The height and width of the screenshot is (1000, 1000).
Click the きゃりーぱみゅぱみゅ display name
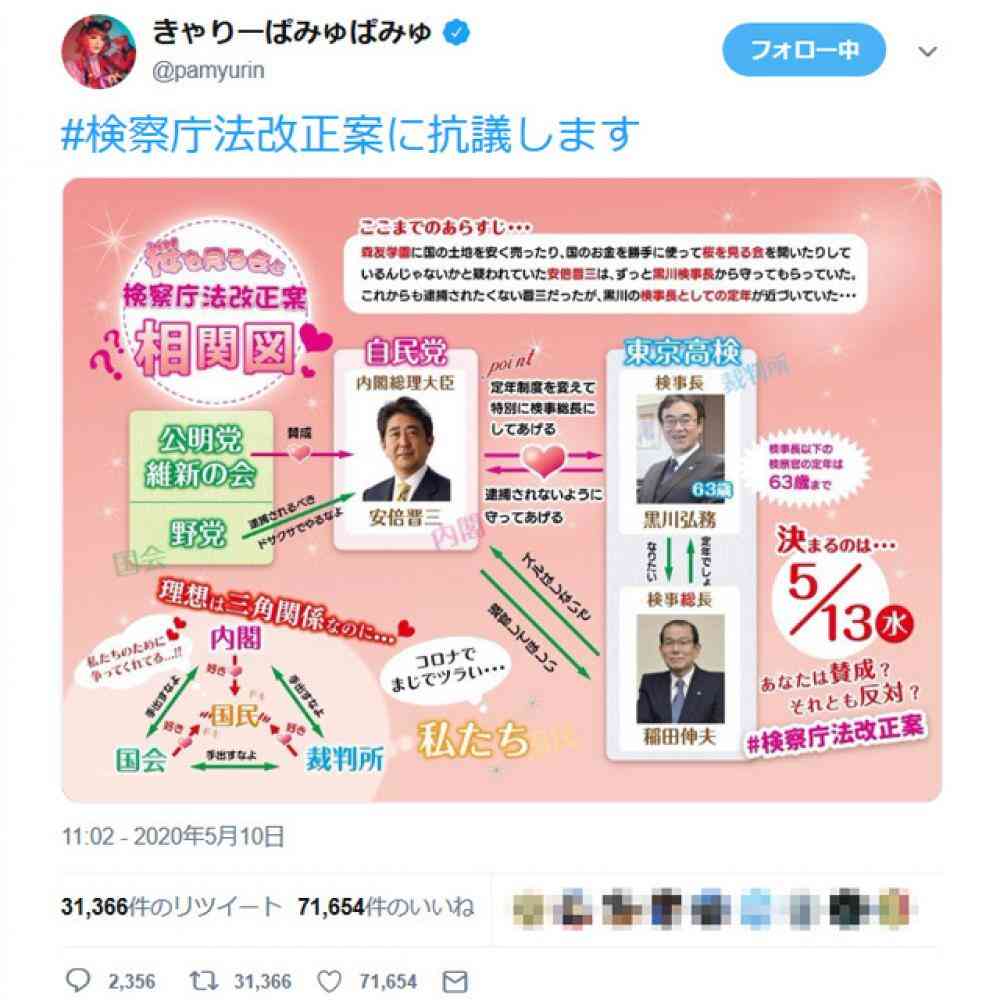click(292, 31)
